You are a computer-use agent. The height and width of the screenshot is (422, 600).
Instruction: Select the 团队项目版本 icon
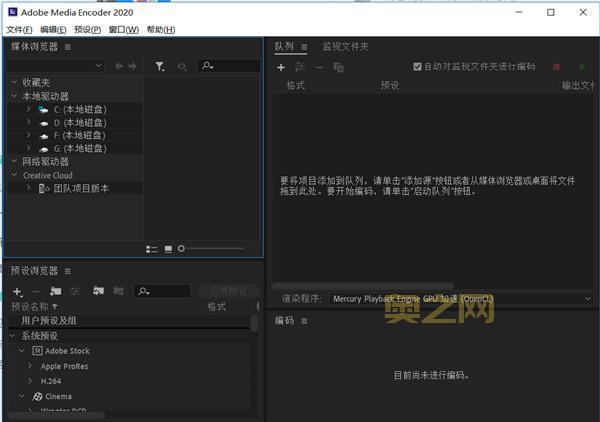[44, 188]
